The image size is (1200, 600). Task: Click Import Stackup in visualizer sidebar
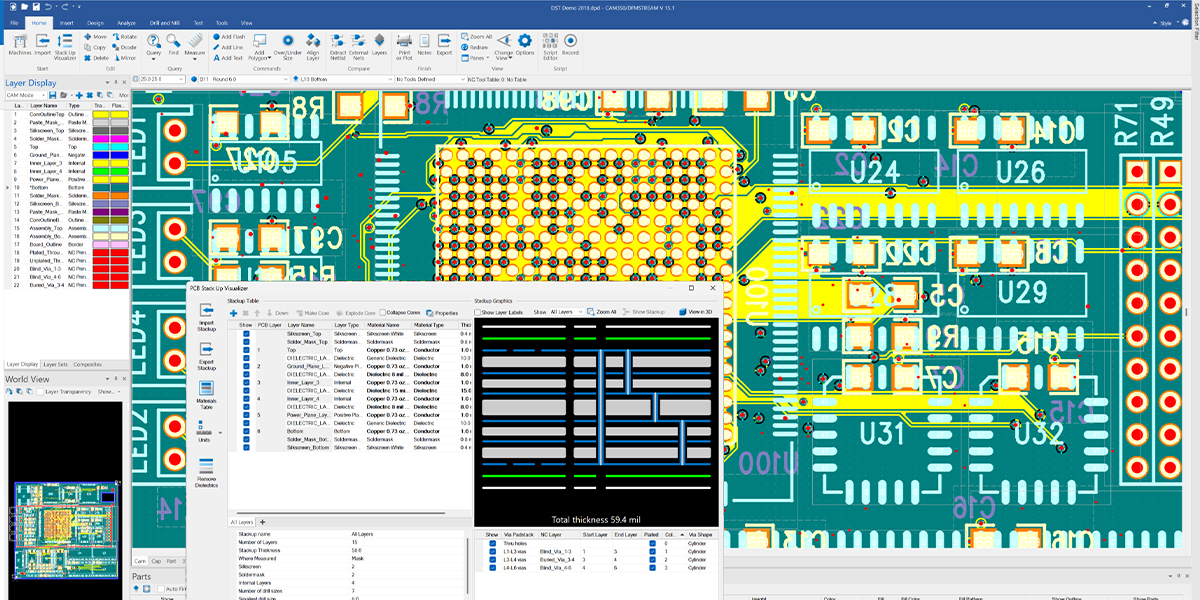(207, 315)
